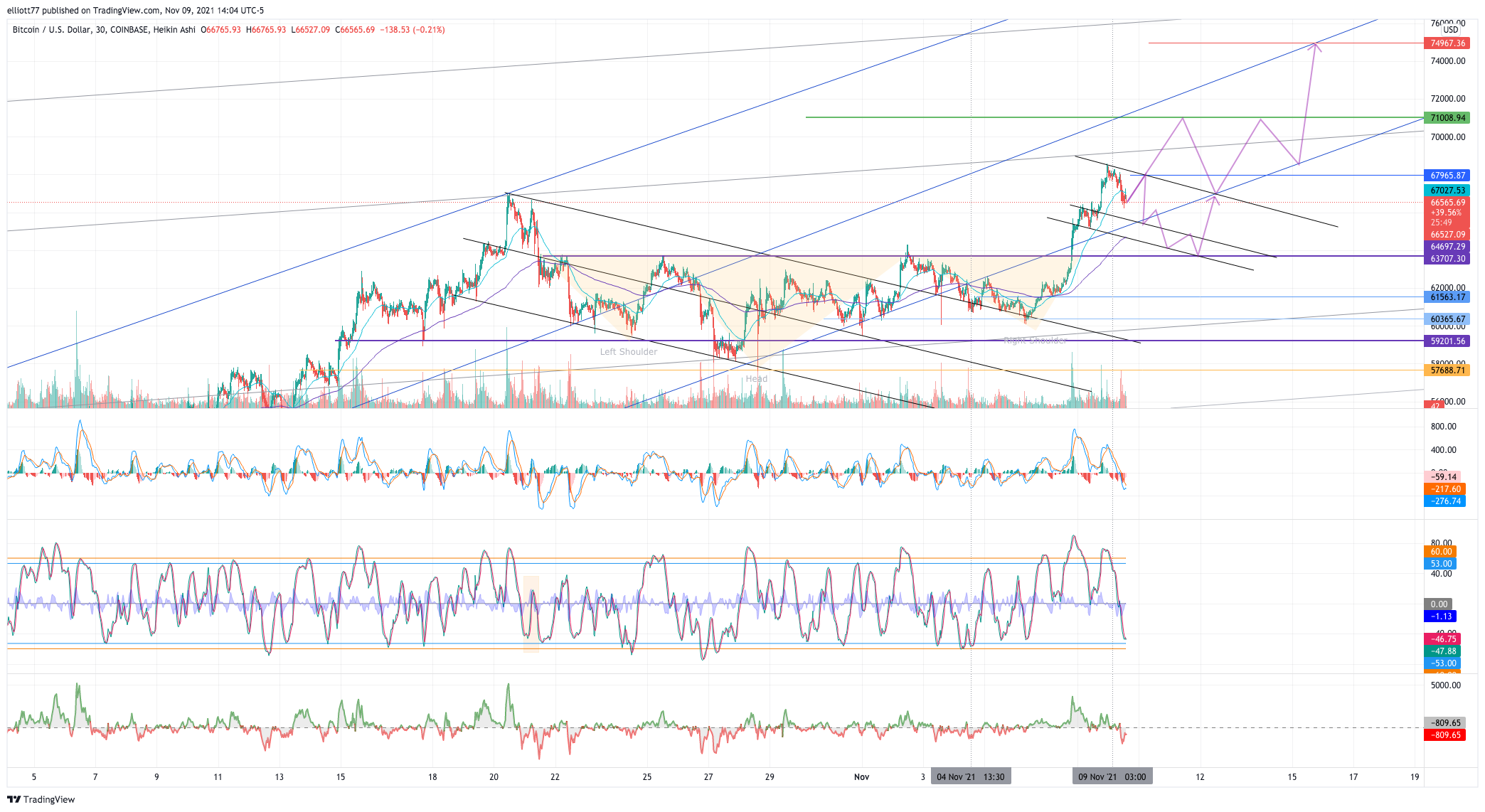Click the 60365.67 light blue price label
The width and height of the screenshot is (1485, 812).
(1447, 319)
